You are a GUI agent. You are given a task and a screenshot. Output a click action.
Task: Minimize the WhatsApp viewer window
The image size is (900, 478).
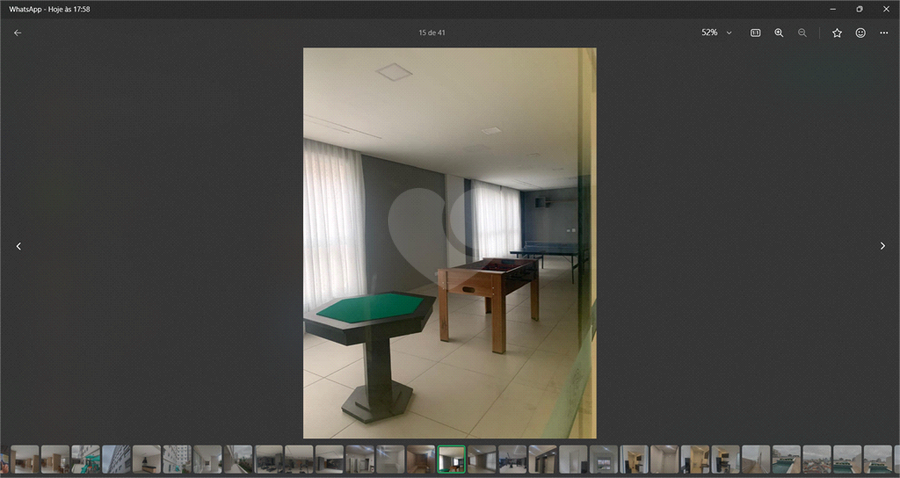click(831, 9)
